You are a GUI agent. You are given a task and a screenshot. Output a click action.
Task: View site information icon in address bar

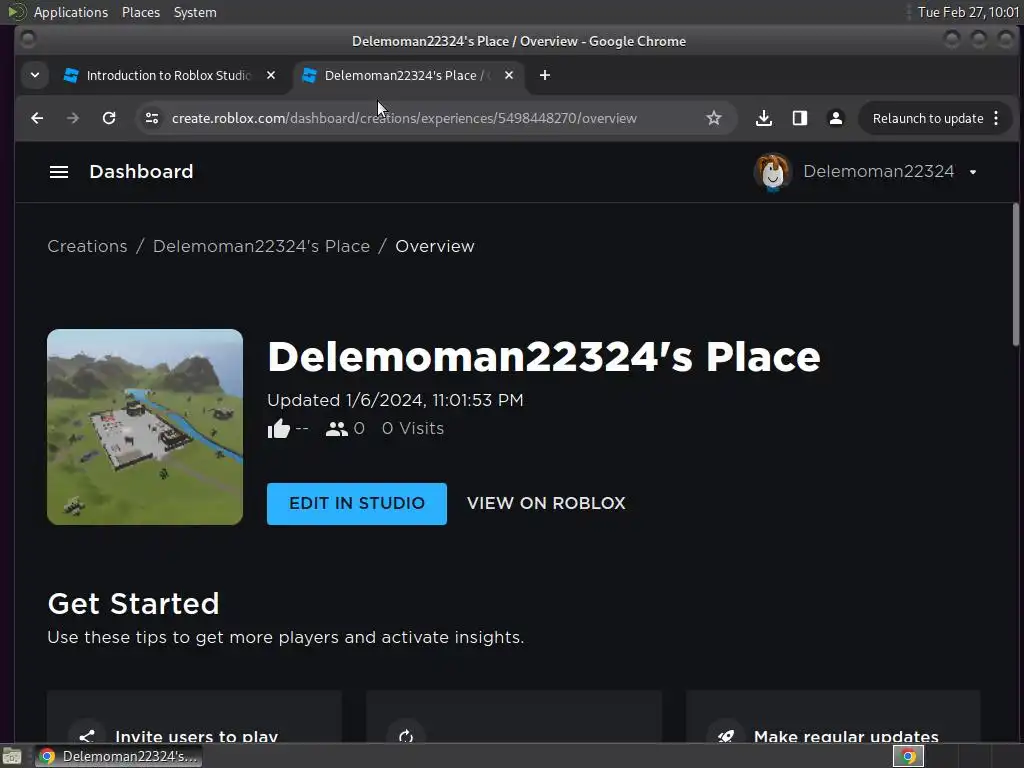(x=152, y=118)
